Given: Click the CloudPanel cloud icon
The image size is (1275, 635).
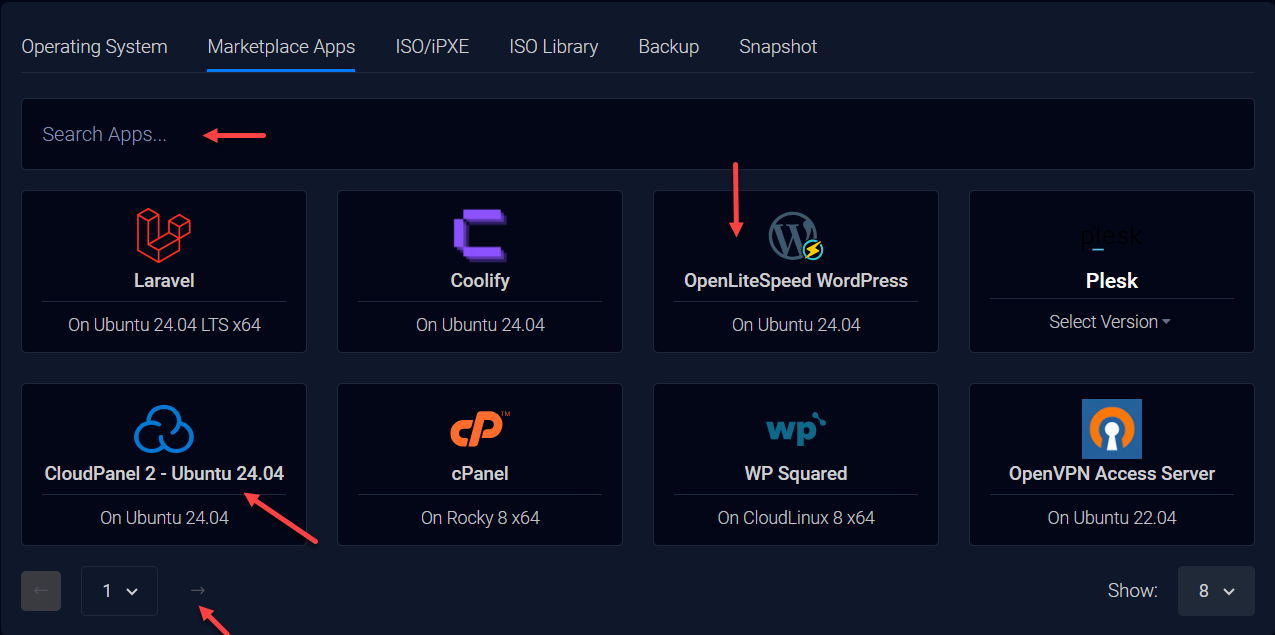Looking at the screenshot, I should pyautogui.click(x=163, y=429).
